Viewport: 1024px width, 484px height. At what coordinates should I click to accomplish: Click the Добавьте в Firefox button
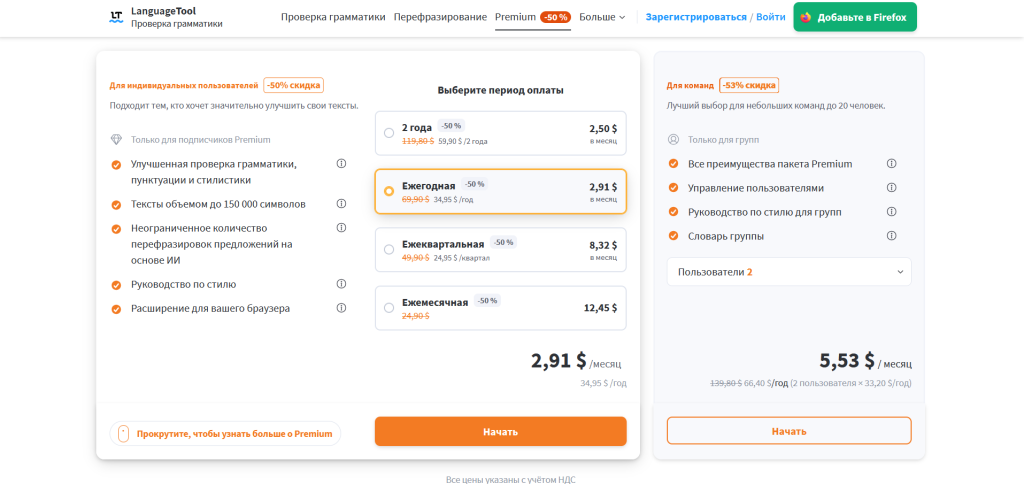(x=855, y=17)
